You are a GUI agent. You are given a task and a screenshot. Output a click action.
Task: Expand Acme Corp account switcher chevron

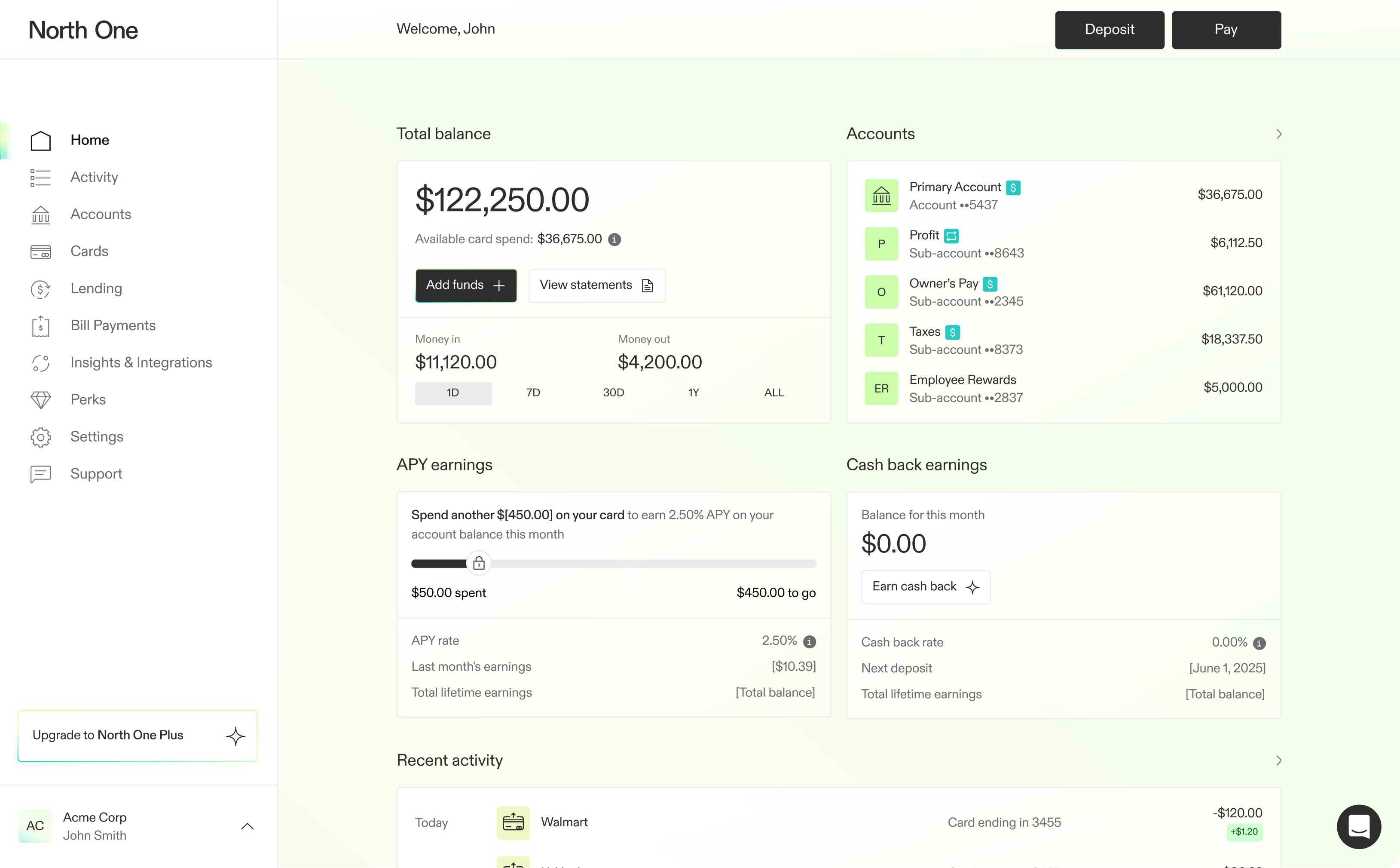[x=247, y=826]
